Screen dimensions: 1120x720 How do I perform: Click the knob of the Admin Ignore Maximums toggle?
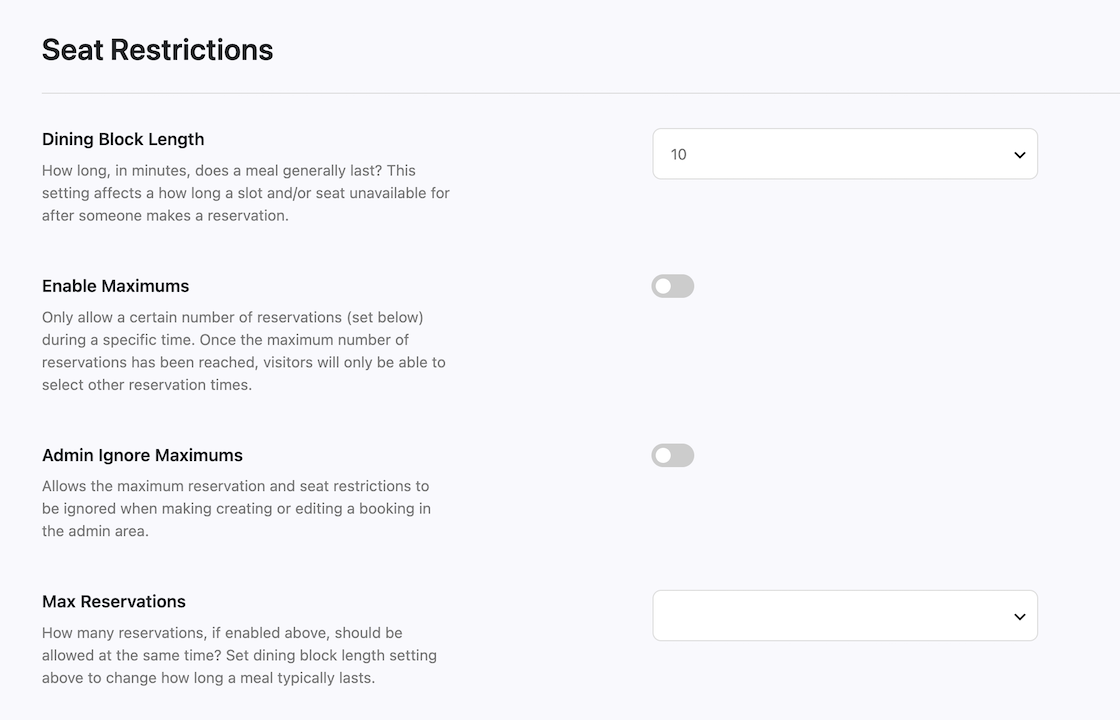(664, 456)
